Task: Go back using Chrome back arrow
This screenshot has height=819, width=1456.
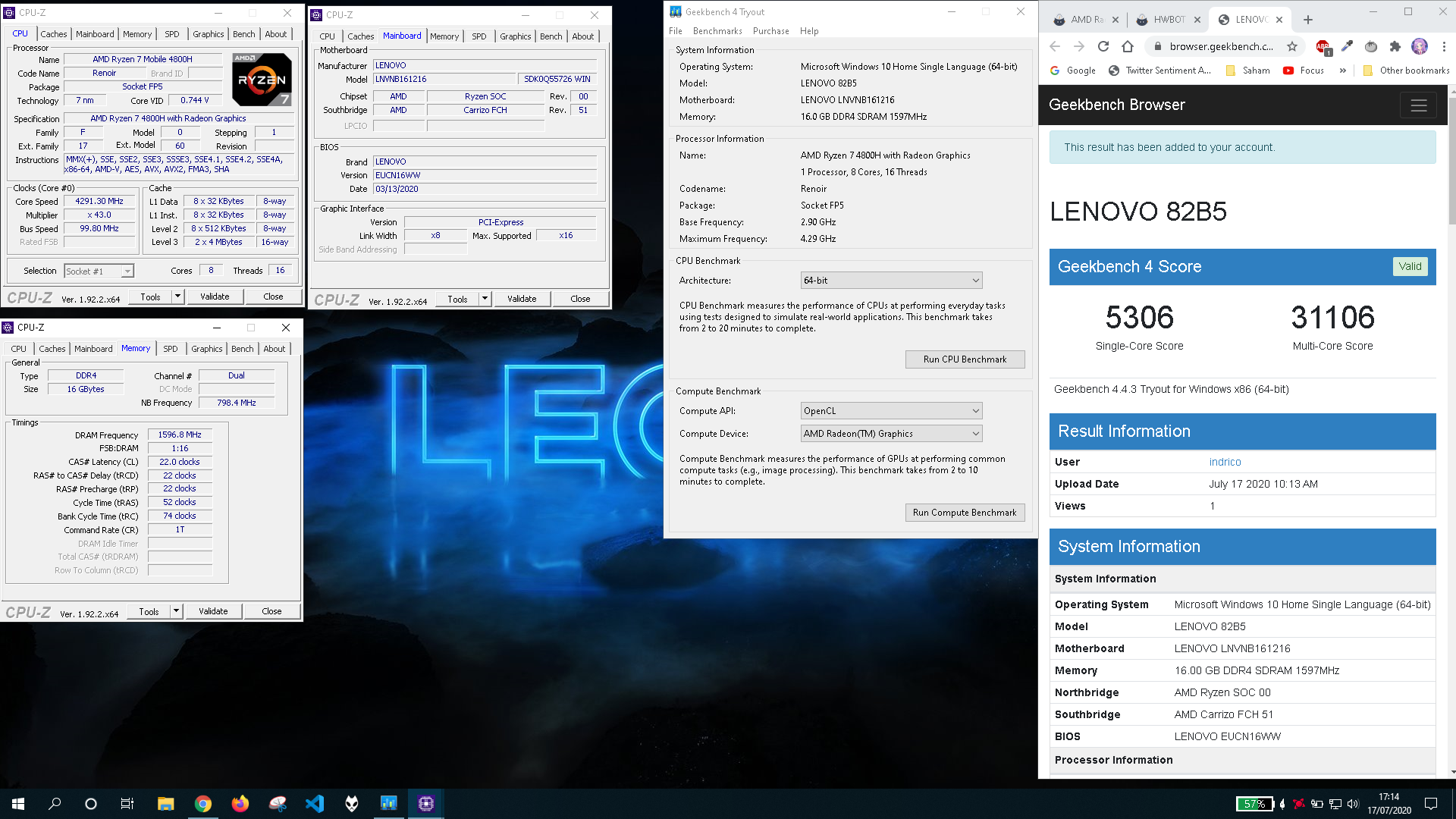Action: coord(1055,46)
